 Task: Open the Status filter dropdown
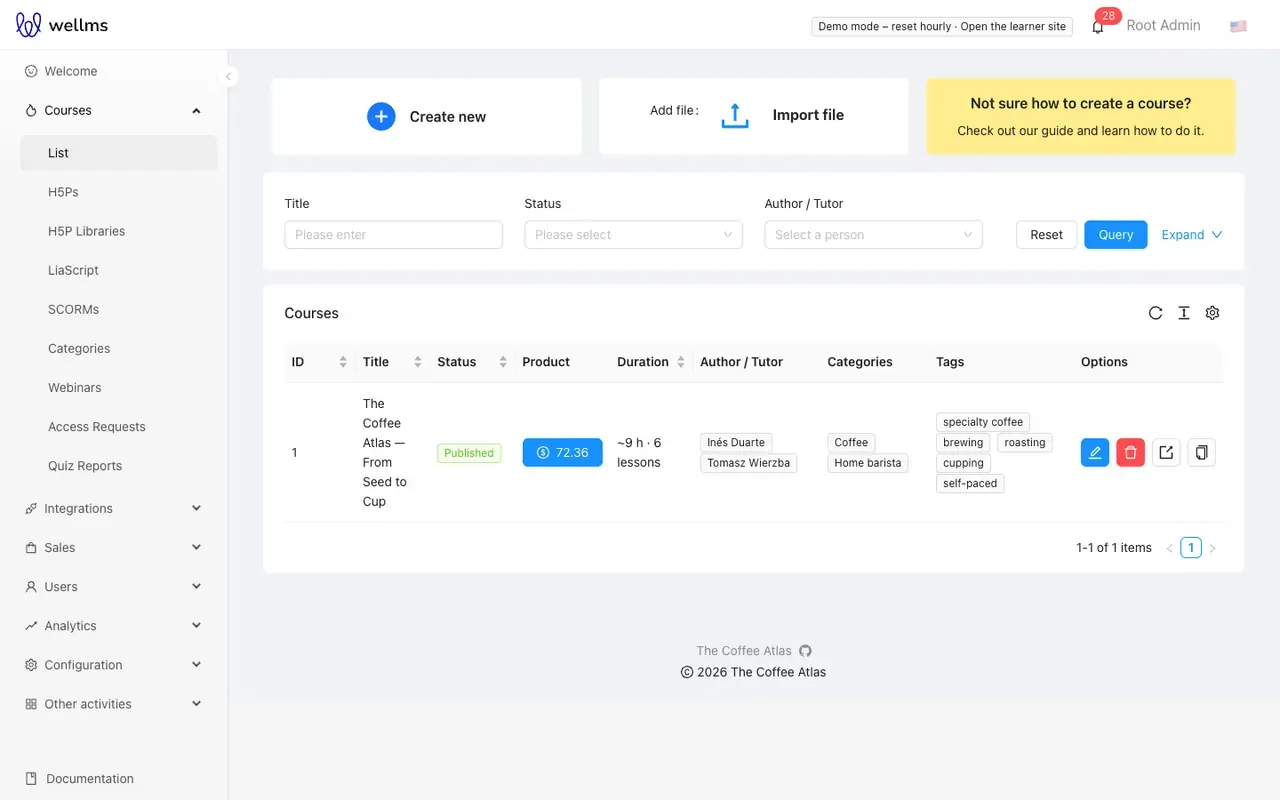point(633,235)
